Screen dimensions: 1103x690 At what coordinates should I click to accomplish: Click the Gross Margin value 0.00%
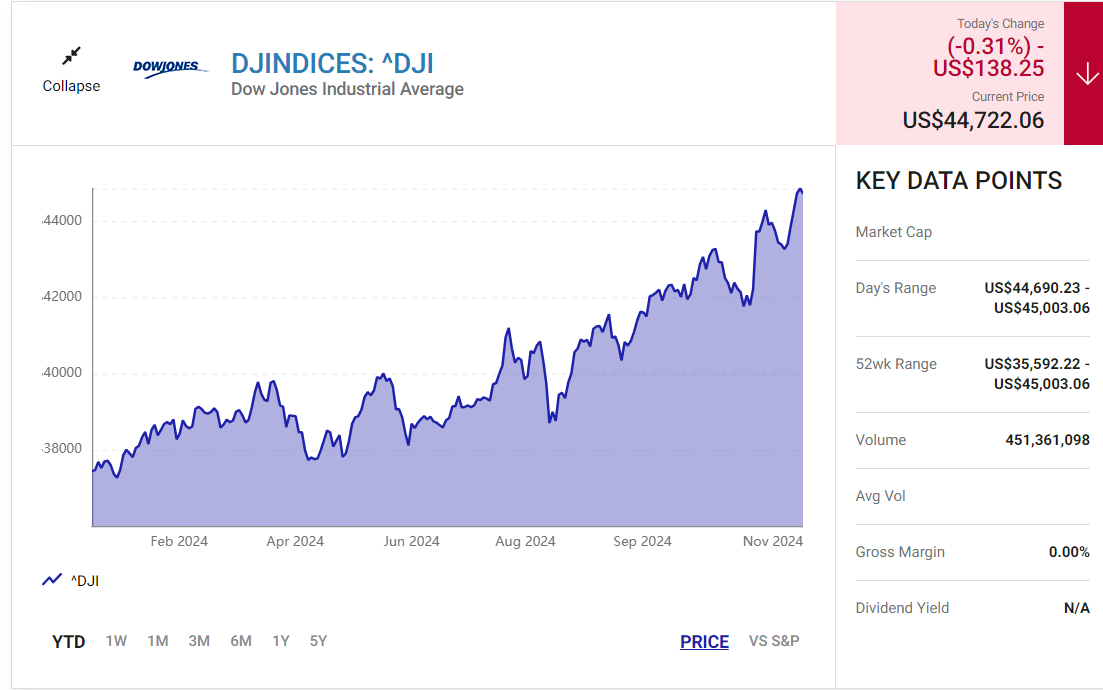(x=1069, y=552)
